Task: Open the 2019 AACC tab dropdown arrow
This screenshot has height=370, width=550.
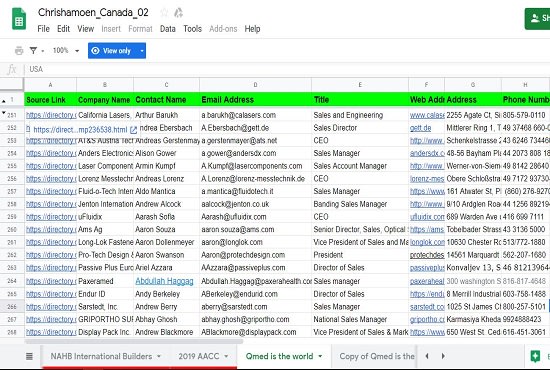Action: [x=226, y=356]
